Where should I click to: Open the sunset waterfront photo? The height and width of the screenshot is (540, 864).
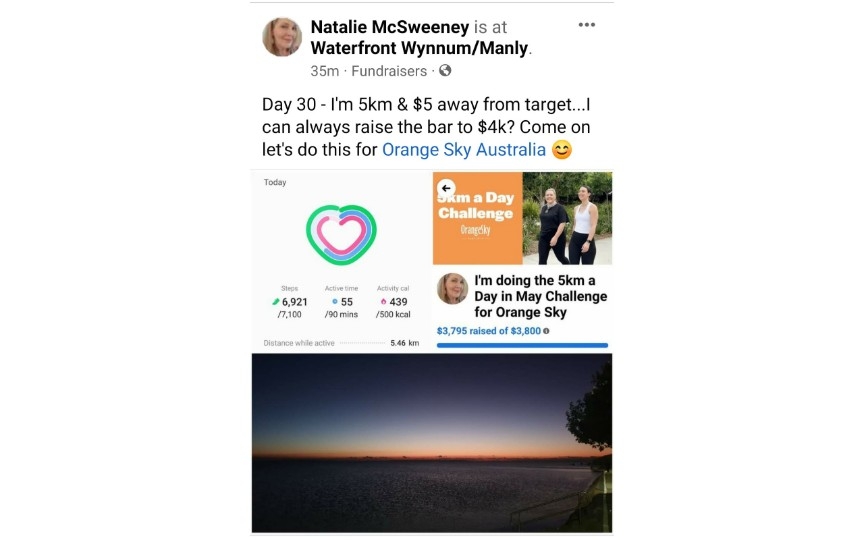tap(431, 443)
